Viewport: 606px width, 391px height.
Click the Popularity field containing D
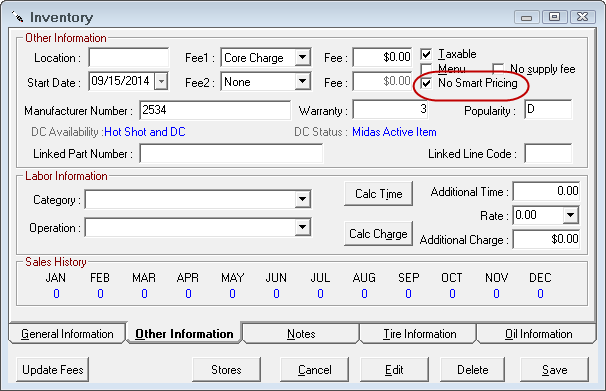548,109
